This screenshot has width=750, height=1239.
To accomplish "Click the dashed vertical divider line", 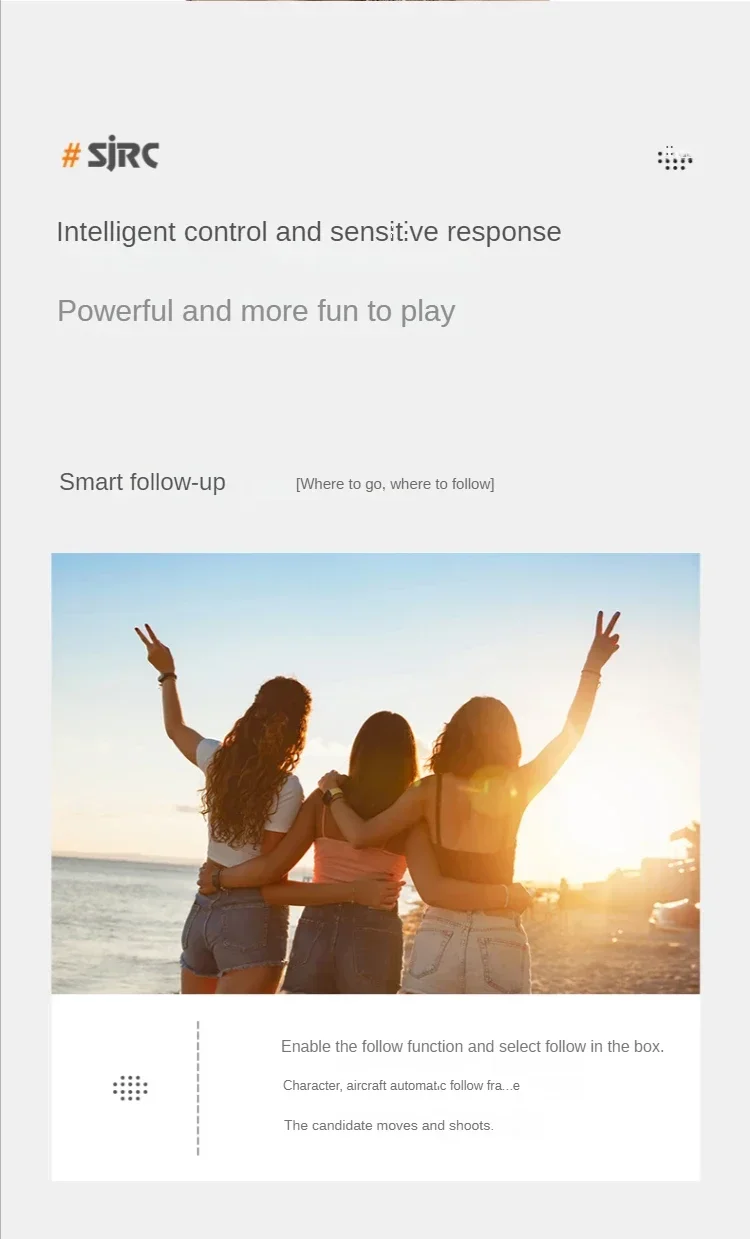I will [198, 1088].
